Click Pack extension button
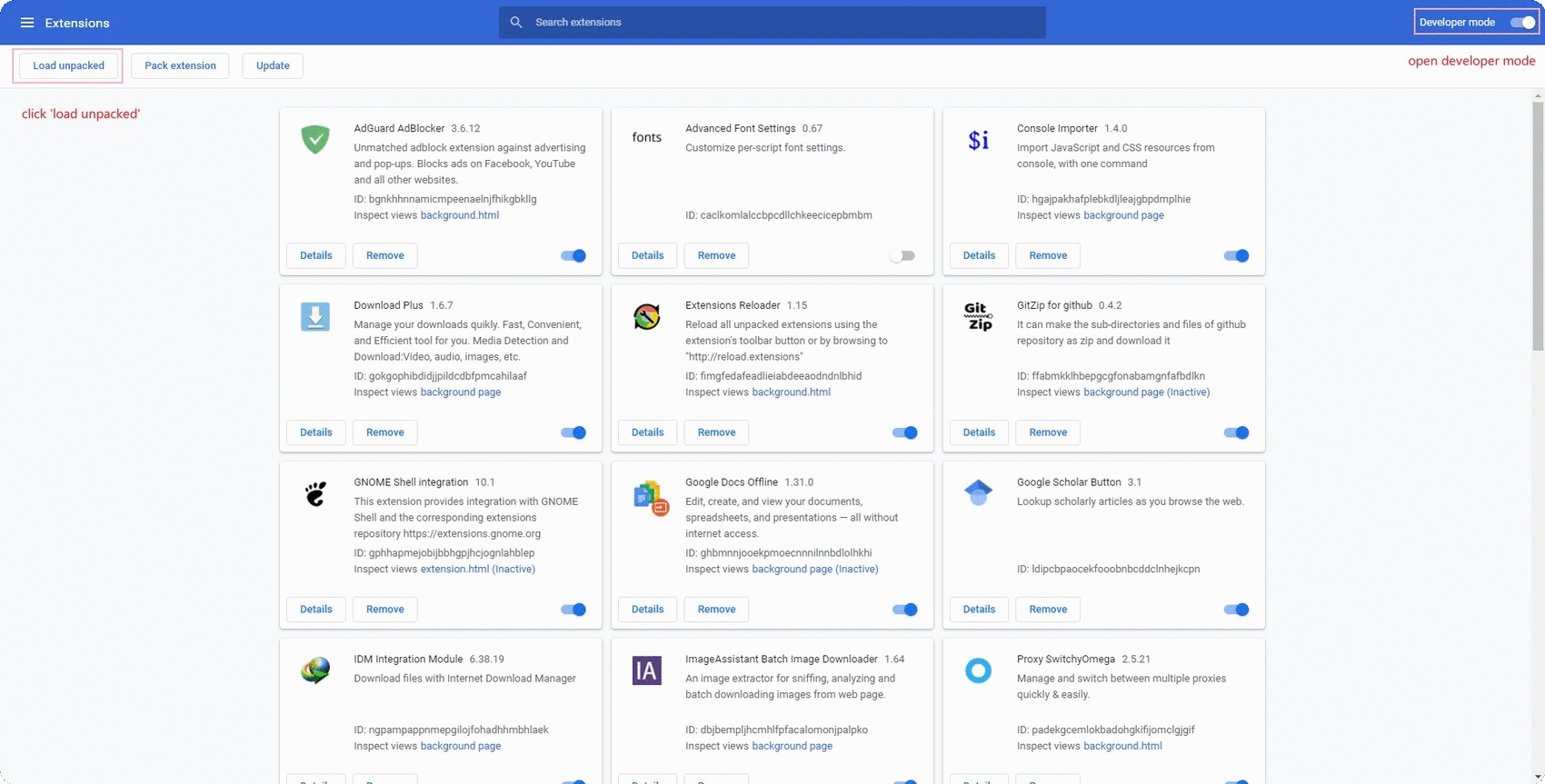 tap(180, 65)
